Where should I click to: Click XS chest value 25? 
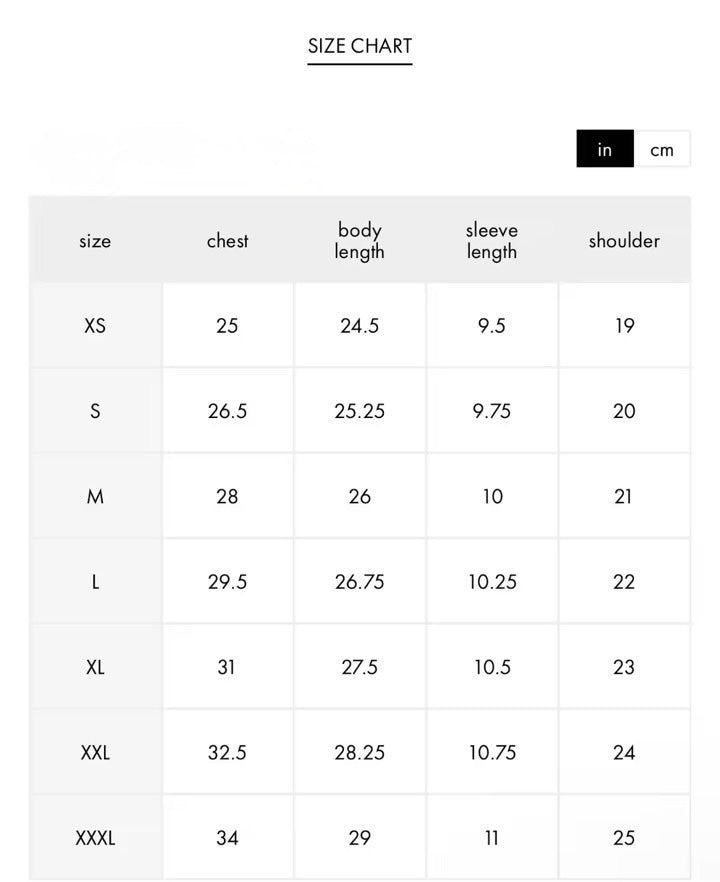click(227, 326)
